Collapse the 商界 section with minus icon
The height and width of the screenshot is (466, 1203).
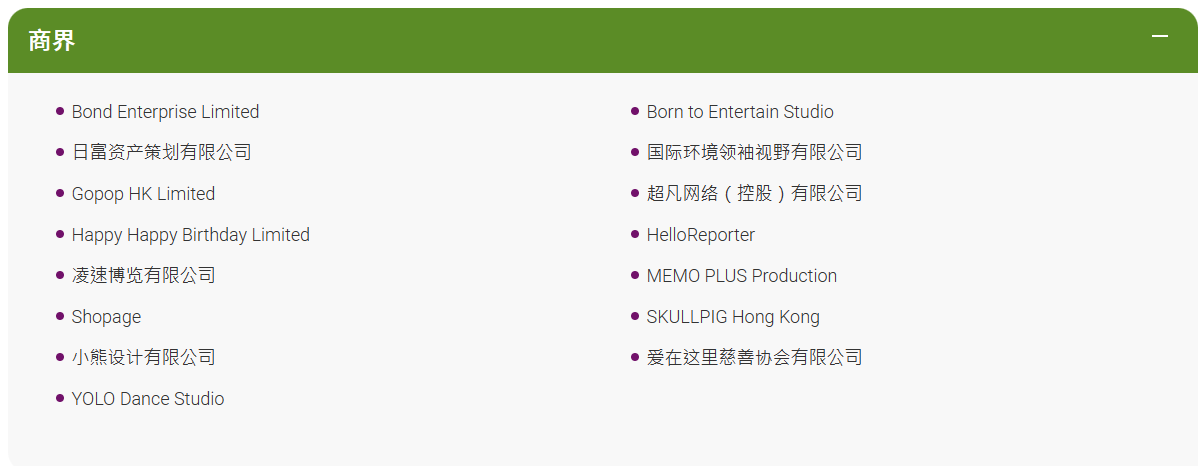pyautogui.click(x=1159, y=37)
